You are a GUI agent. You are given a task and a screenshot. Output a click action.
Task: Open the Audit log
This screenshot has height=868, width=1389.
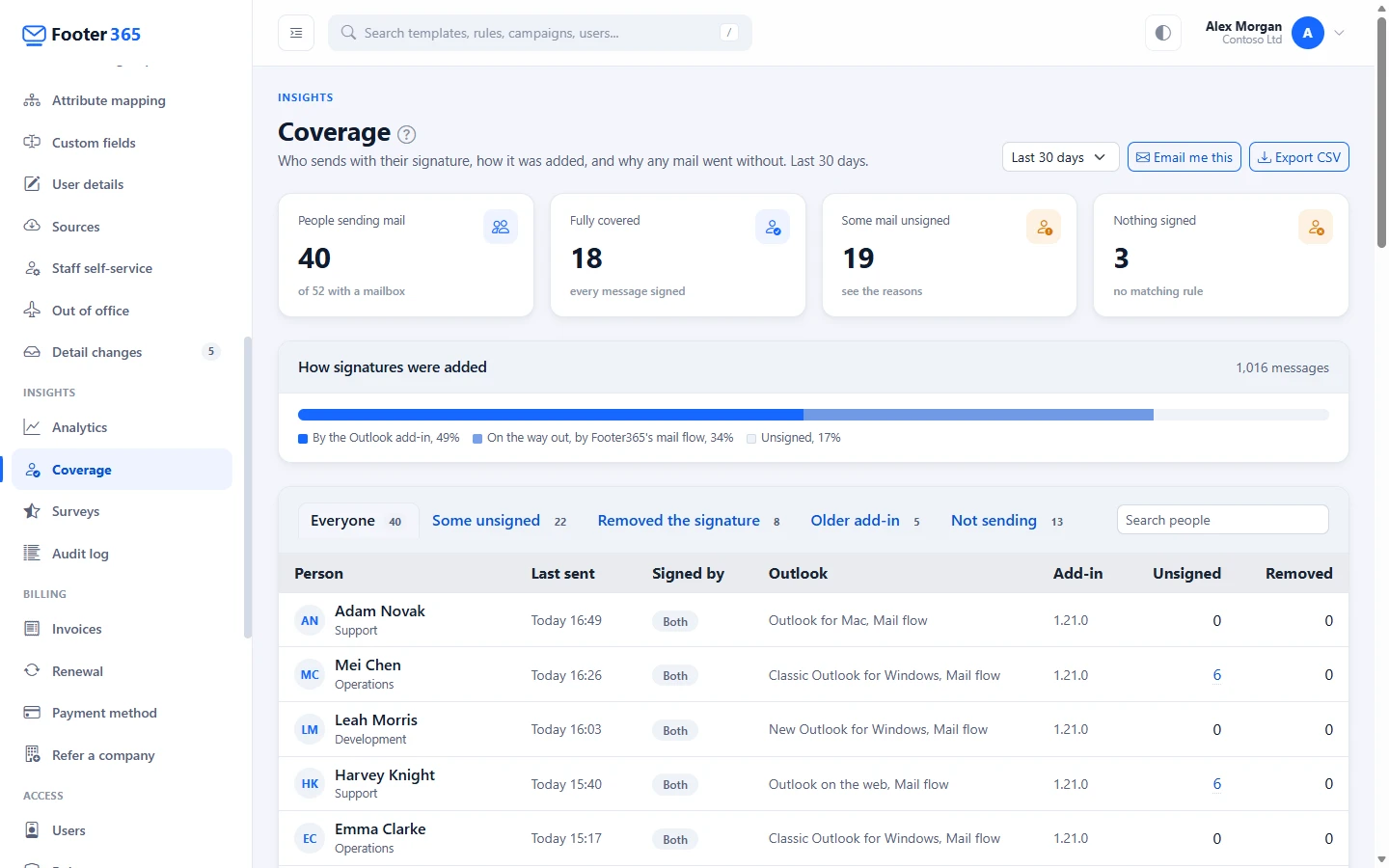122,554
